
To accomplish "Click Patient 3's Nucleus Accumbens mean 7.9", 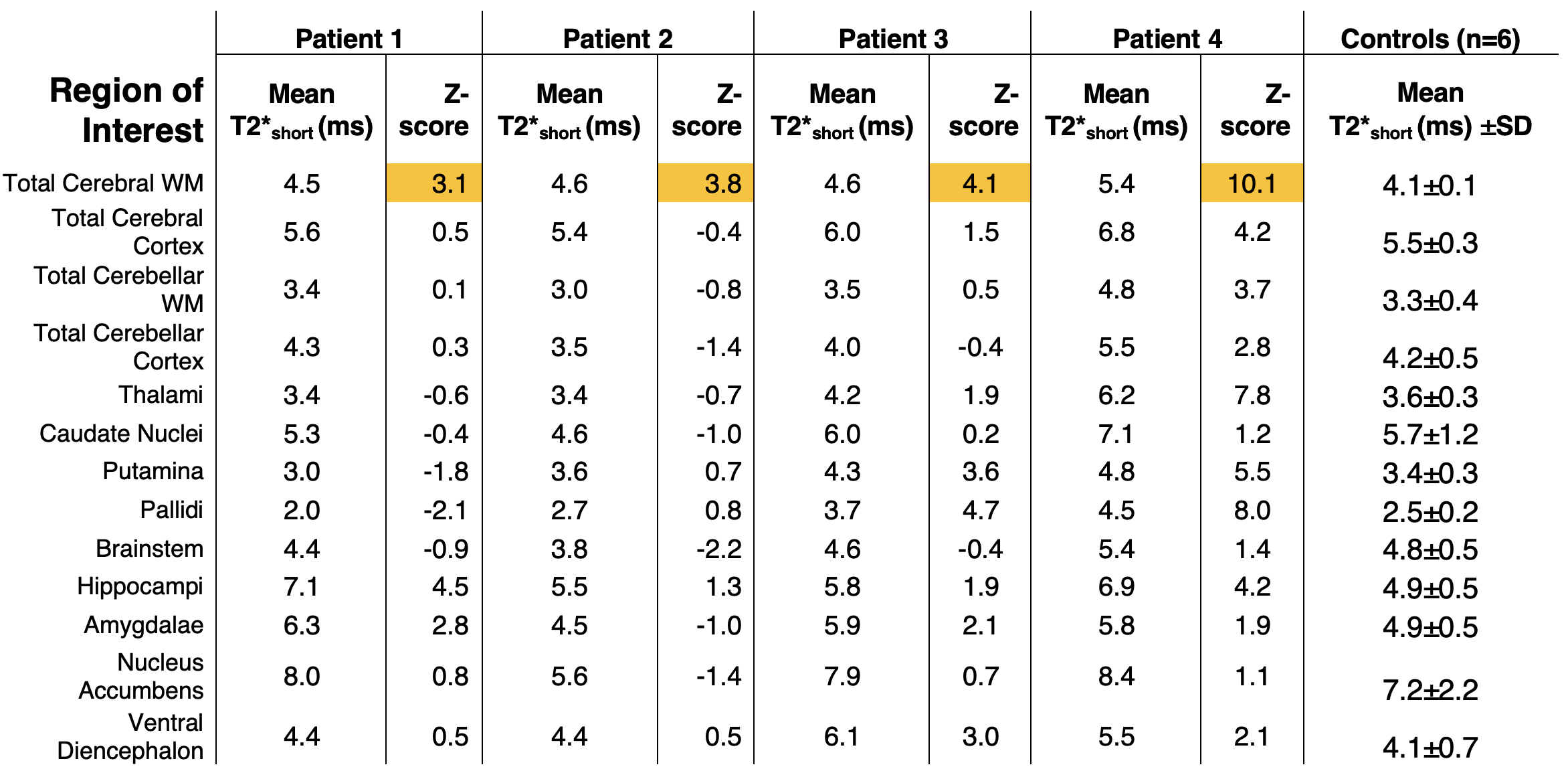I will click(842, 676).
